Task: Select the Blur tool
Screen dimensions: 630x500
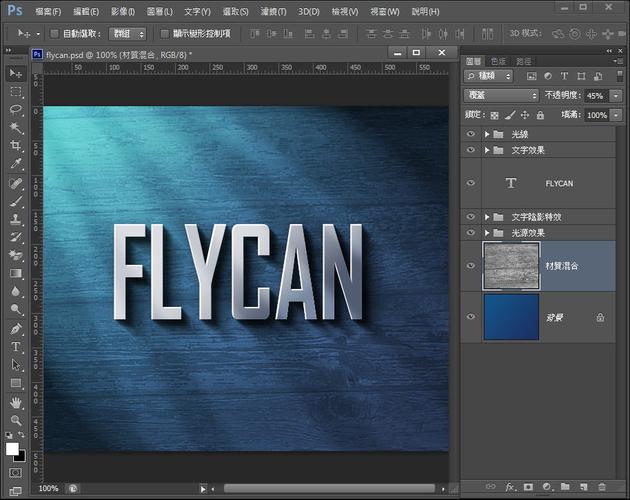Action: pos(16,291)
